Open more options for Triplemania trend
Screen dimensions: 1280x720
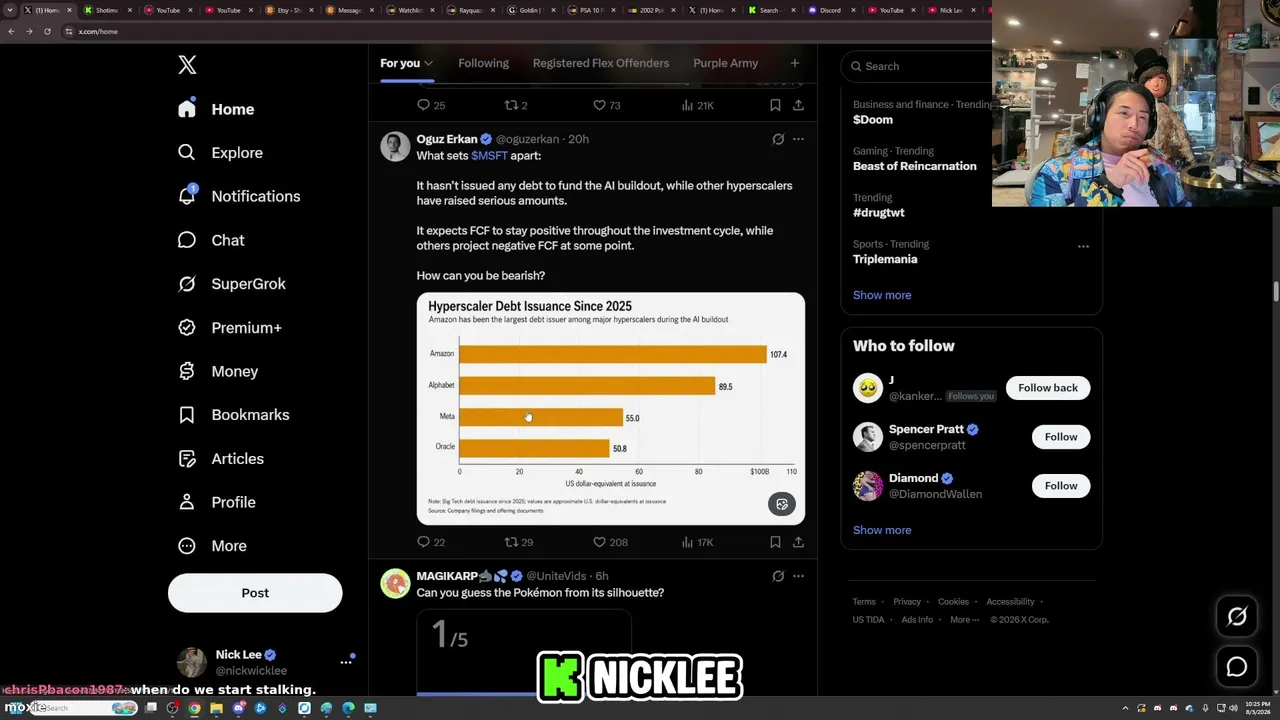[1083, 246]
